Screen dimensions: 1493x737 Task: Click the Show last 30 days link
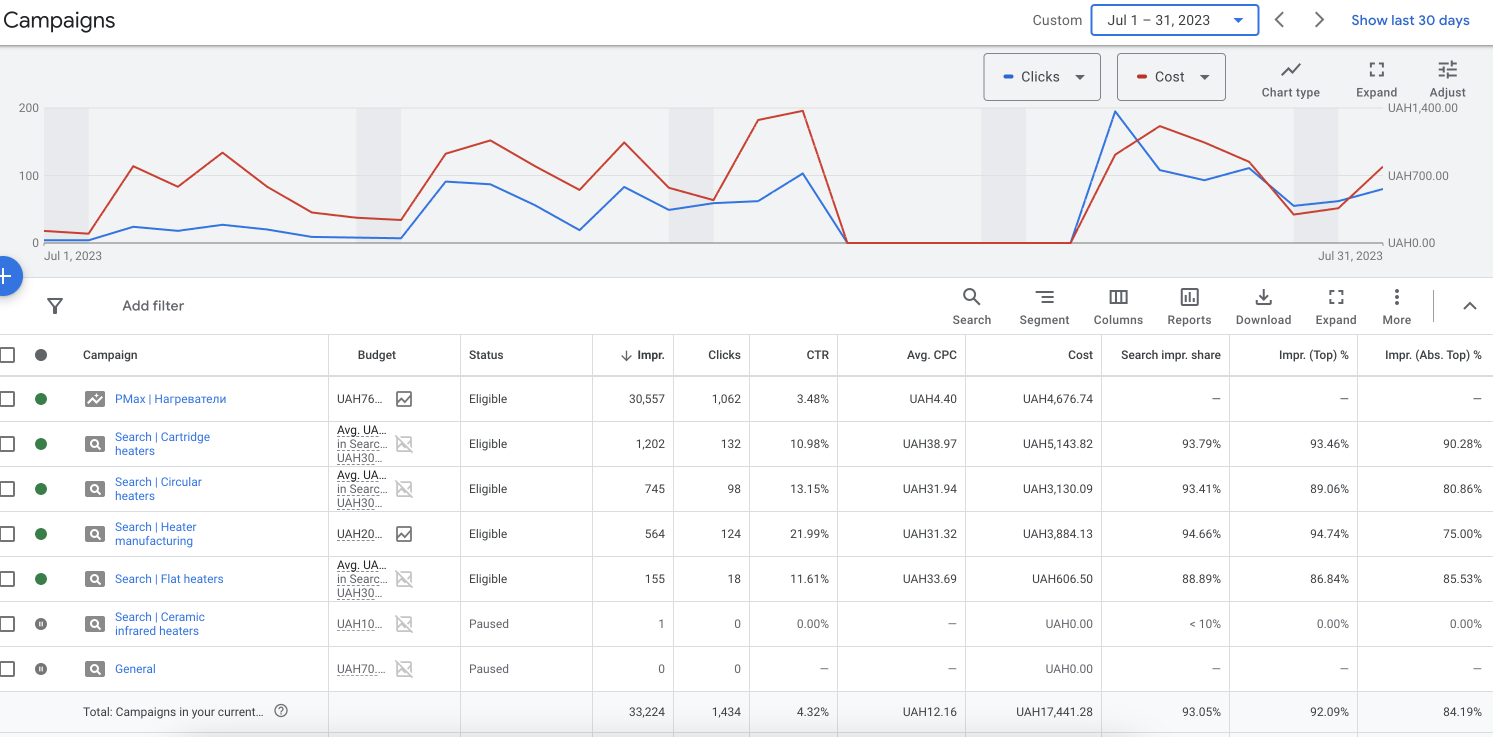coord(1410,20)
